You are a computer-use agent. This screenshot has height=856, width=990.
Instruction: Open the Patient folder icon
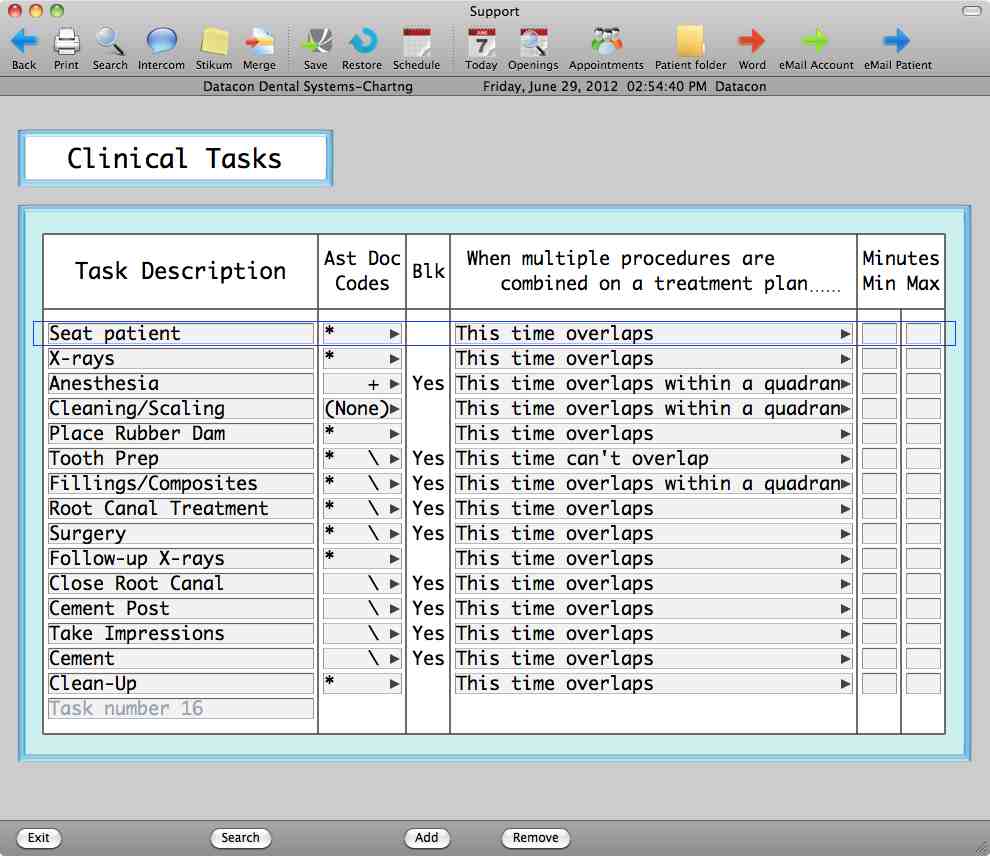pyautogui.click(x=690, y=42)
